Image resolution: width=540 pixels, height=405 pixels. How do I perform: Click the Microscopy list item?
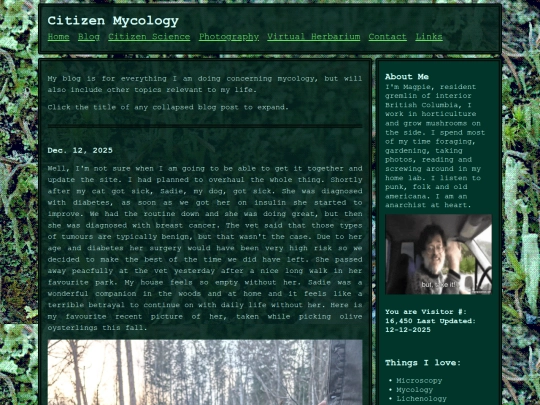pos(419,381)
